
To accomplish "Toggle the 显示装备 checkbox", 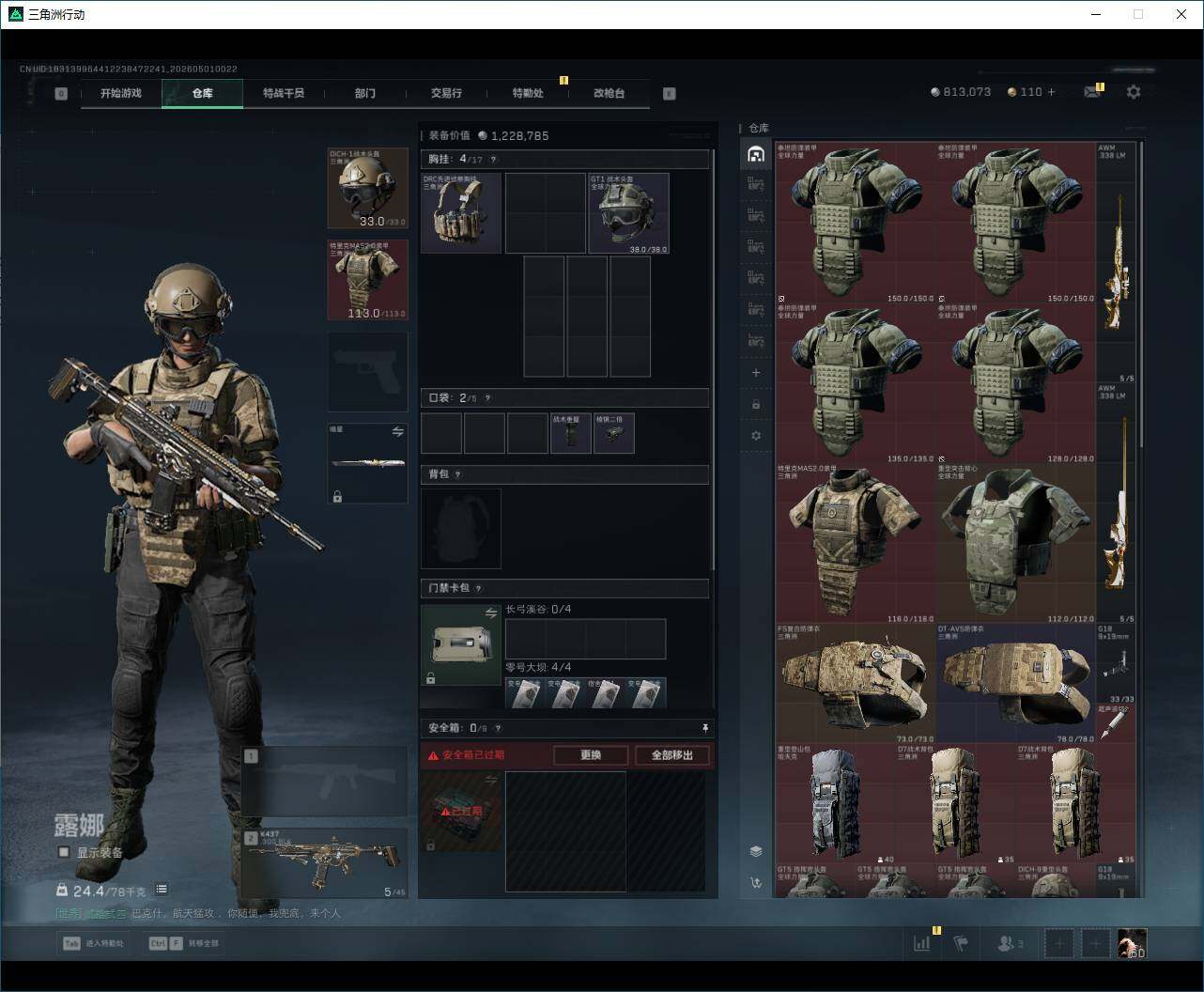I will coord(64,852).
